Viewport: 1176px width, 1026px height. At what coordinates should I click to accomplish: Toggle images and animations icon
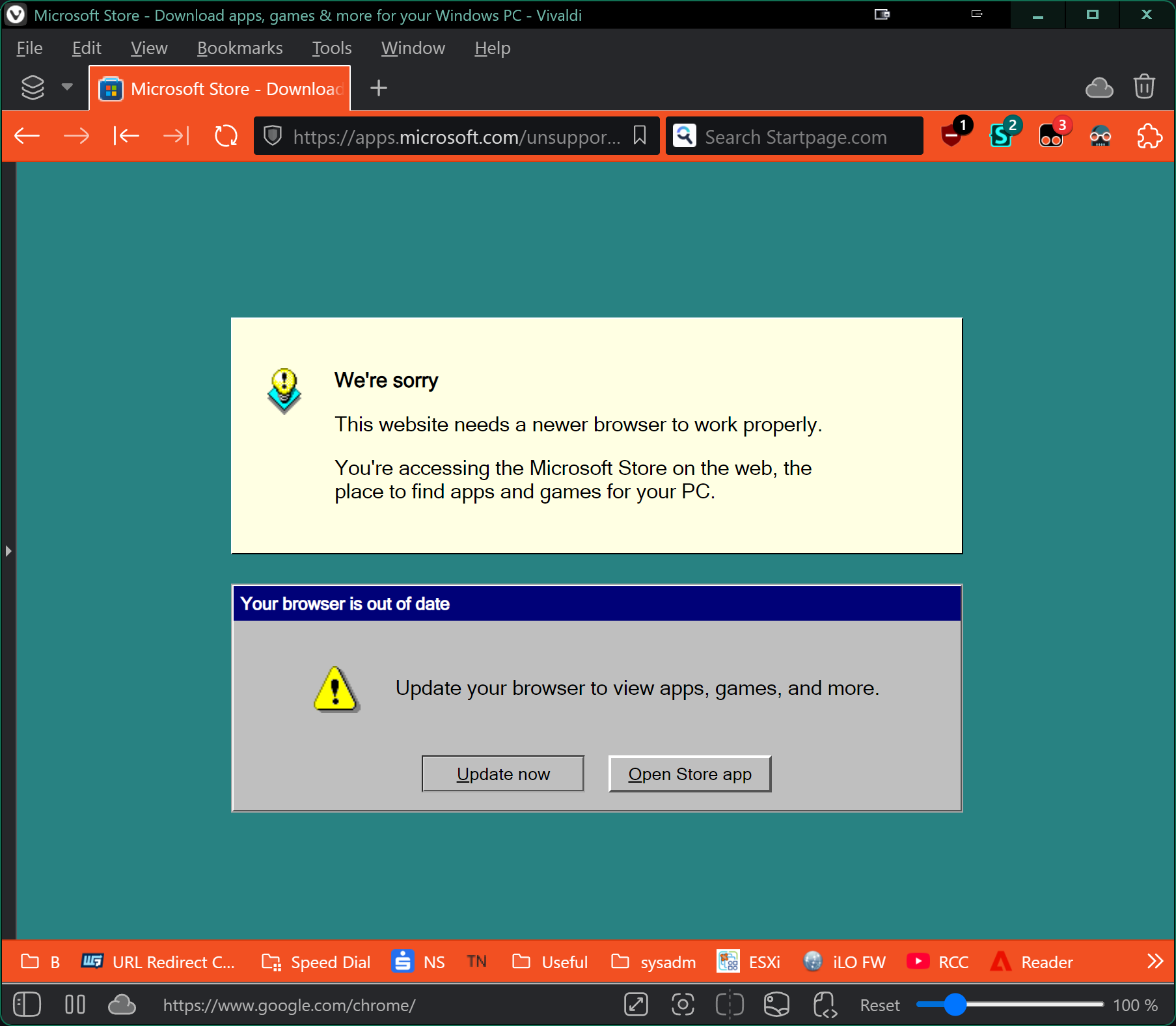pyautogui.click(x=776, y=1004)
